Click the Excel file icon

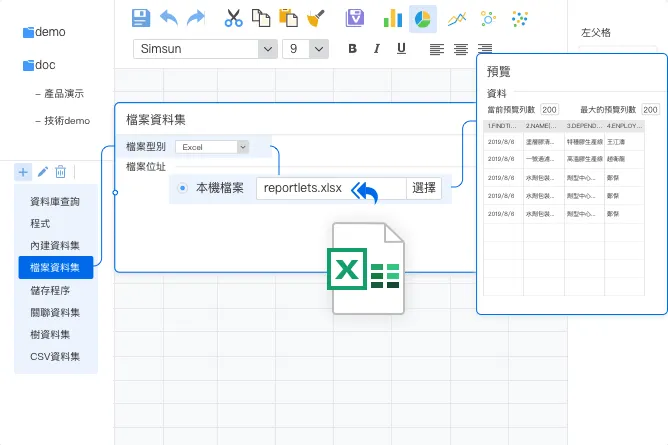366,268
